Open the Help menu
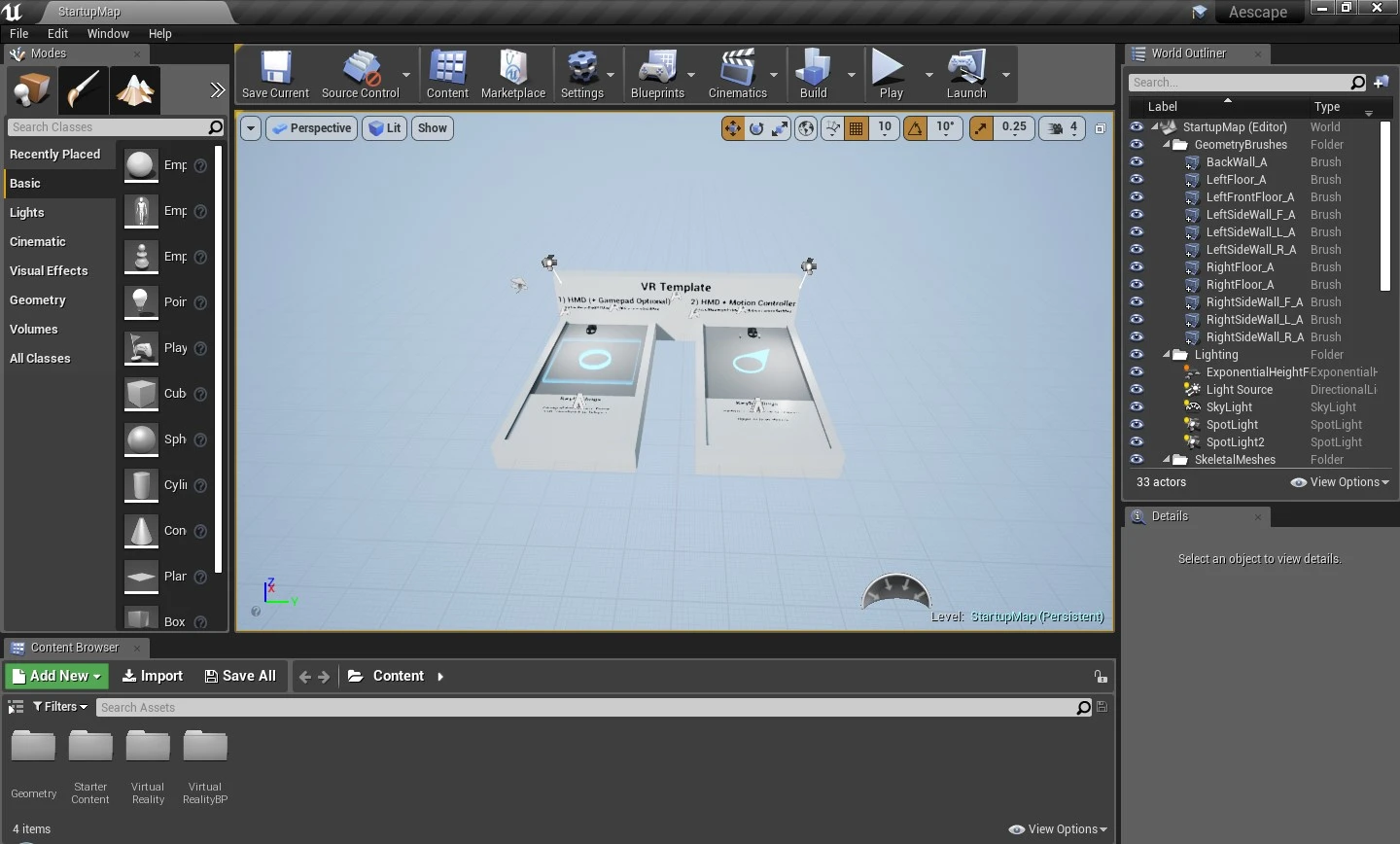 click(160, 33)
